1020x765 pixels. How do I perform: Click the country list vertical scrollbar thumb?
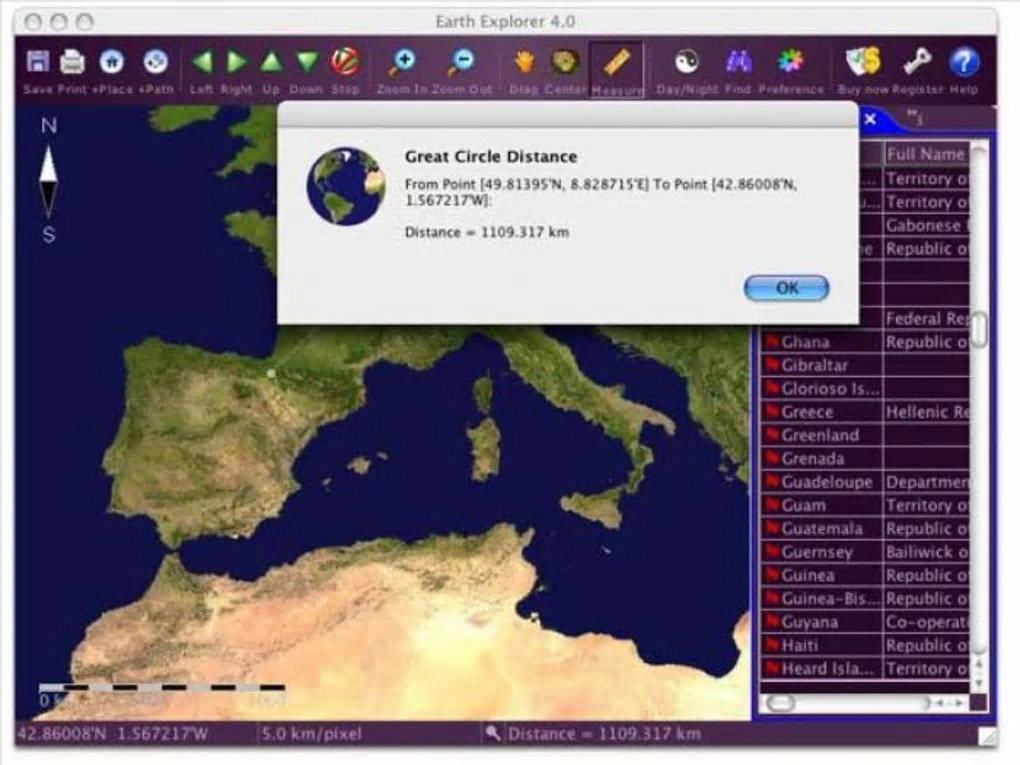pyautogui.click(x=979, y=329)
